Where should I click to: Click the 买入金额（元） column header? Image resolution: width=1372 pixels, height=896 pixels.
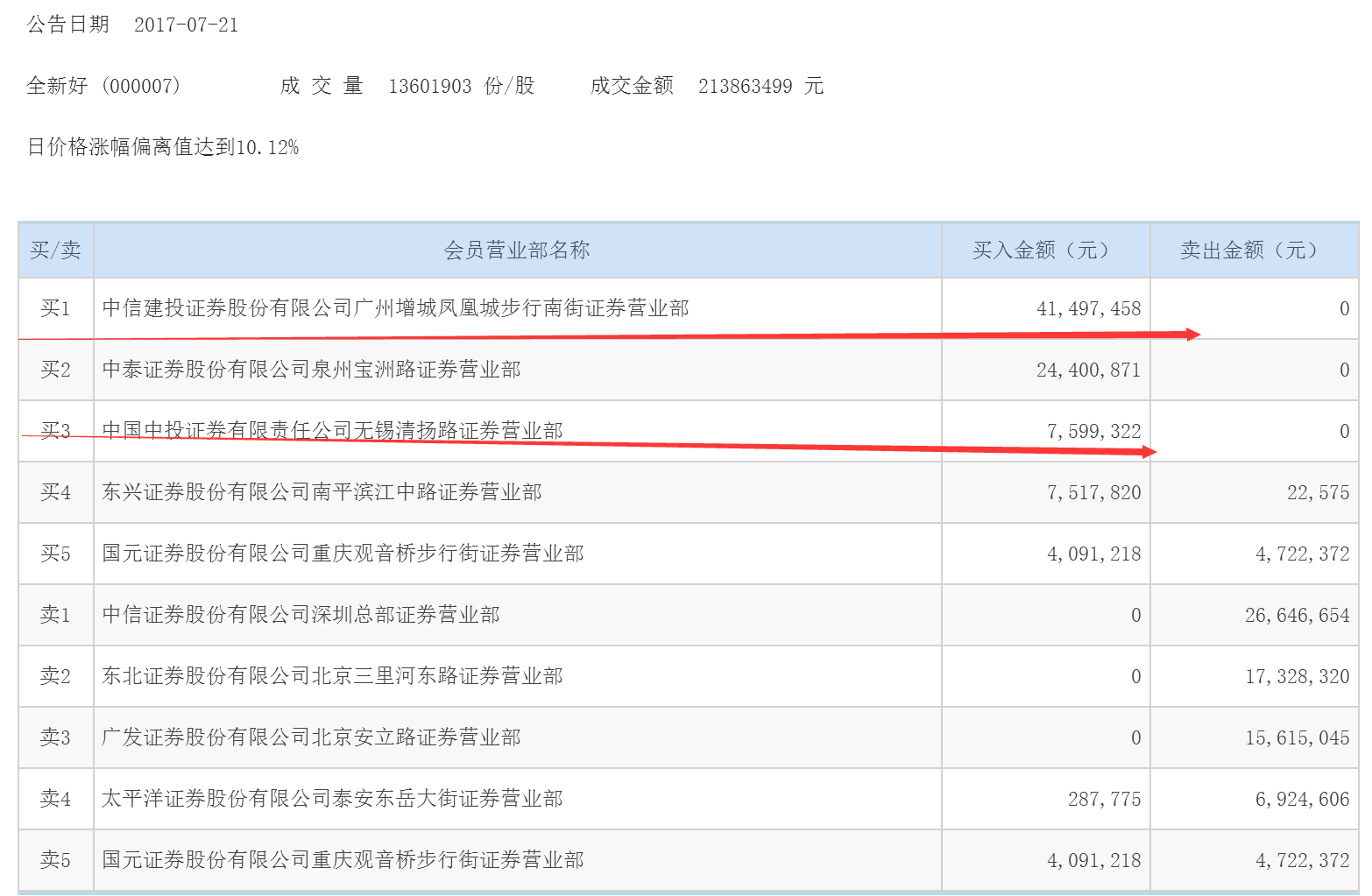tap(1045, 250)
